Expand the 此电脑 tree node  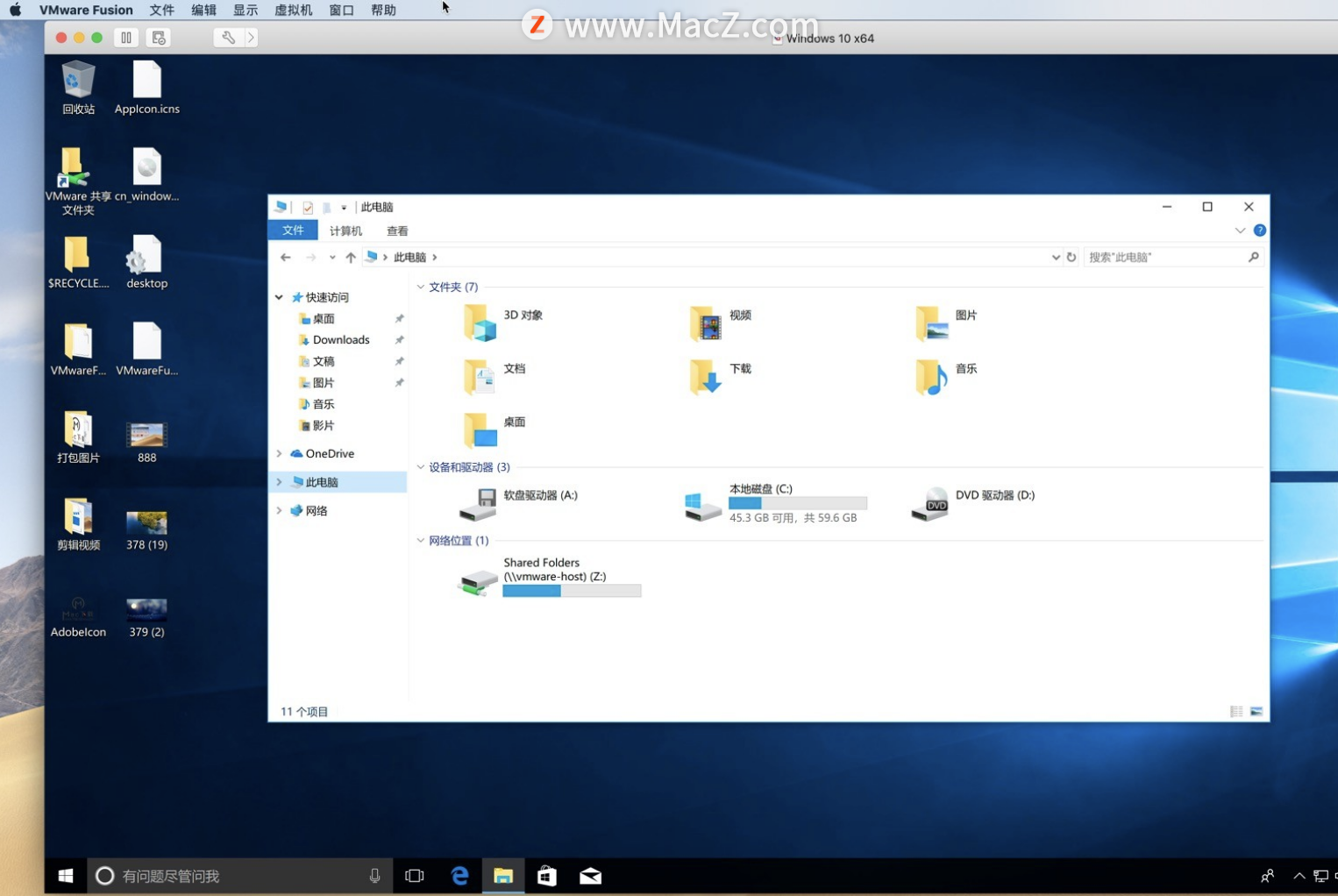(279, 482)
